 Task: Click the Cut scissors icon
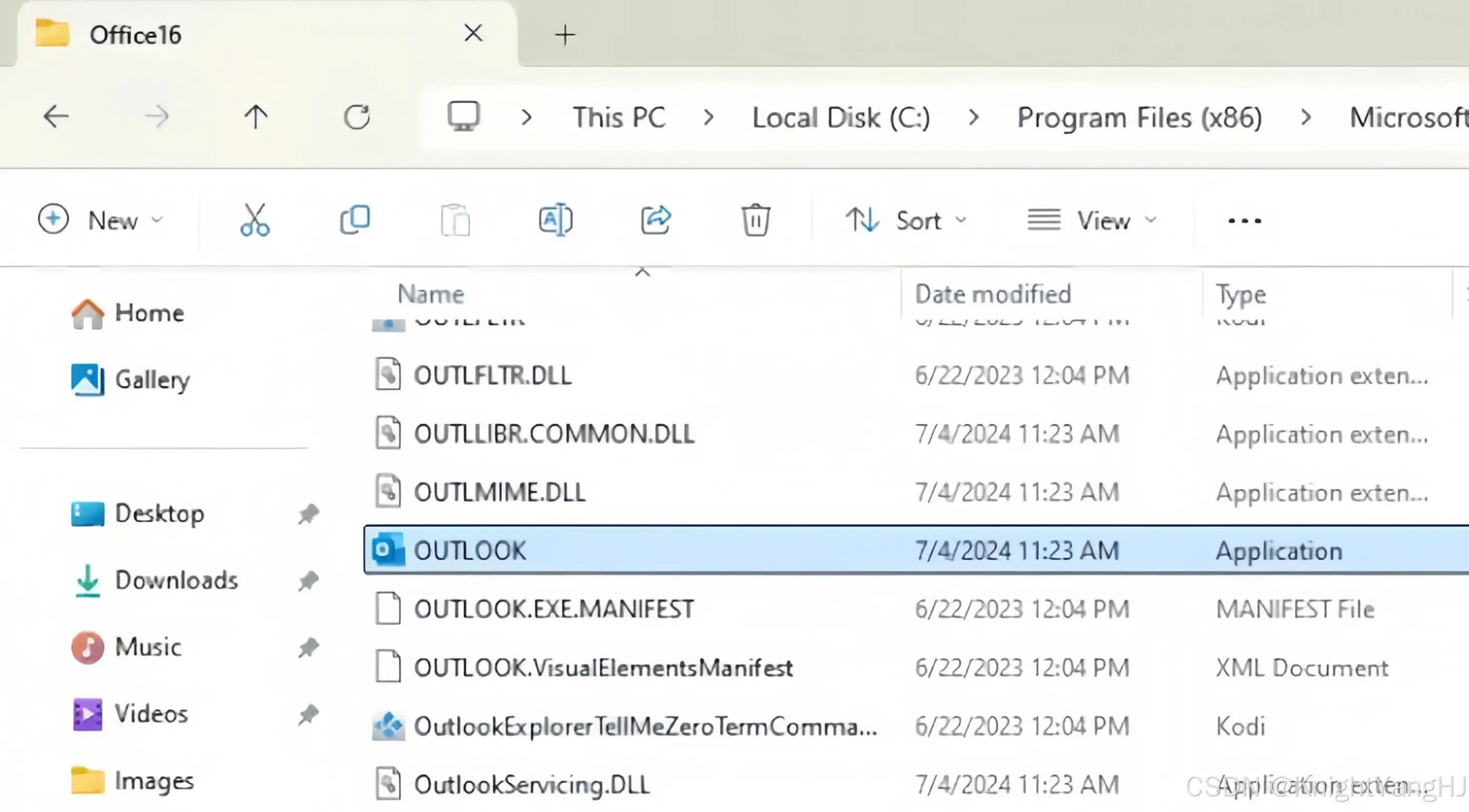[x=254, y=220]
